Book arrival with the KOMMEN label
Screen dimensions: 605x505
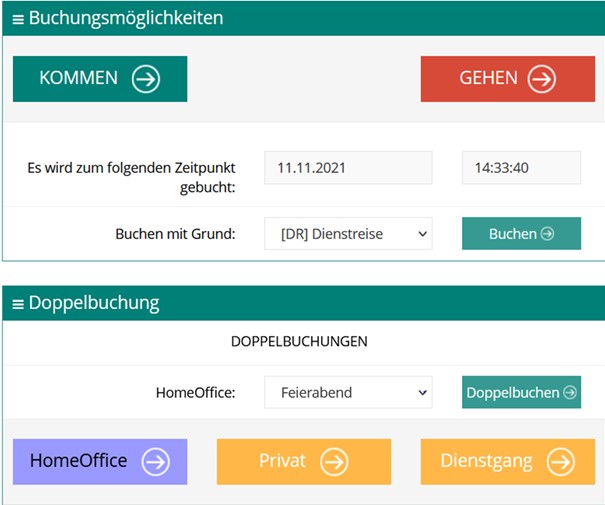[78, 79]
